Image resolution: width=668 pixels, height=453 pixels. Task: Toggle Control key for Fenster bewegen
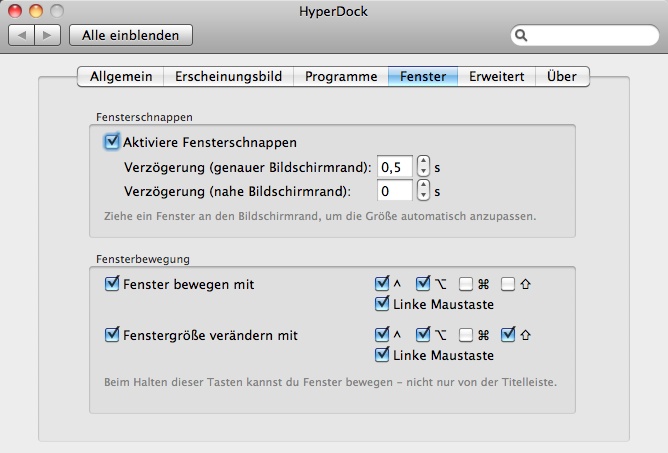coord(382,283)
